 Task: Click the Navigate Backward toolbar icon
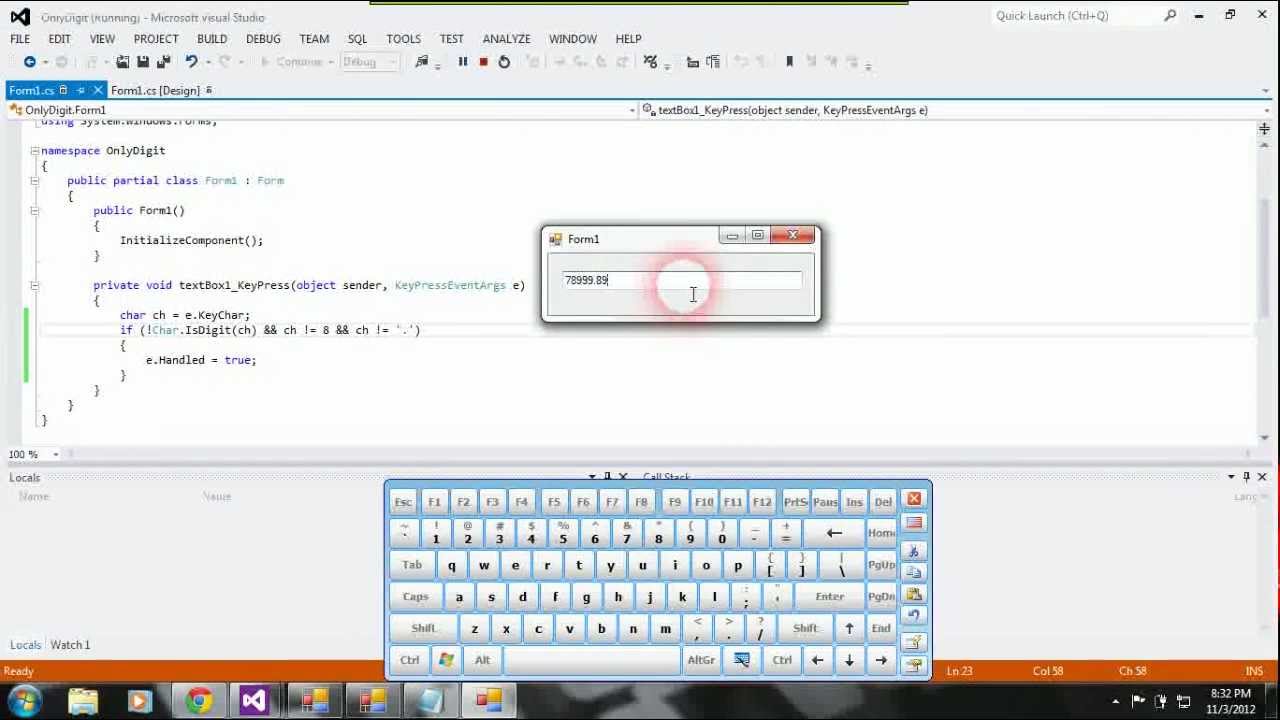point(29,62)
